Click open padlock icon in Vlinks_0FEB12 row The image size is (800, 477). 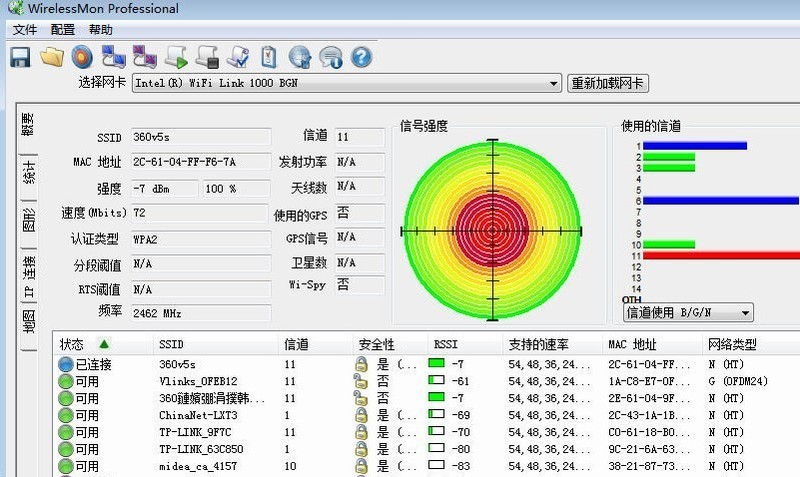point(361,381)
